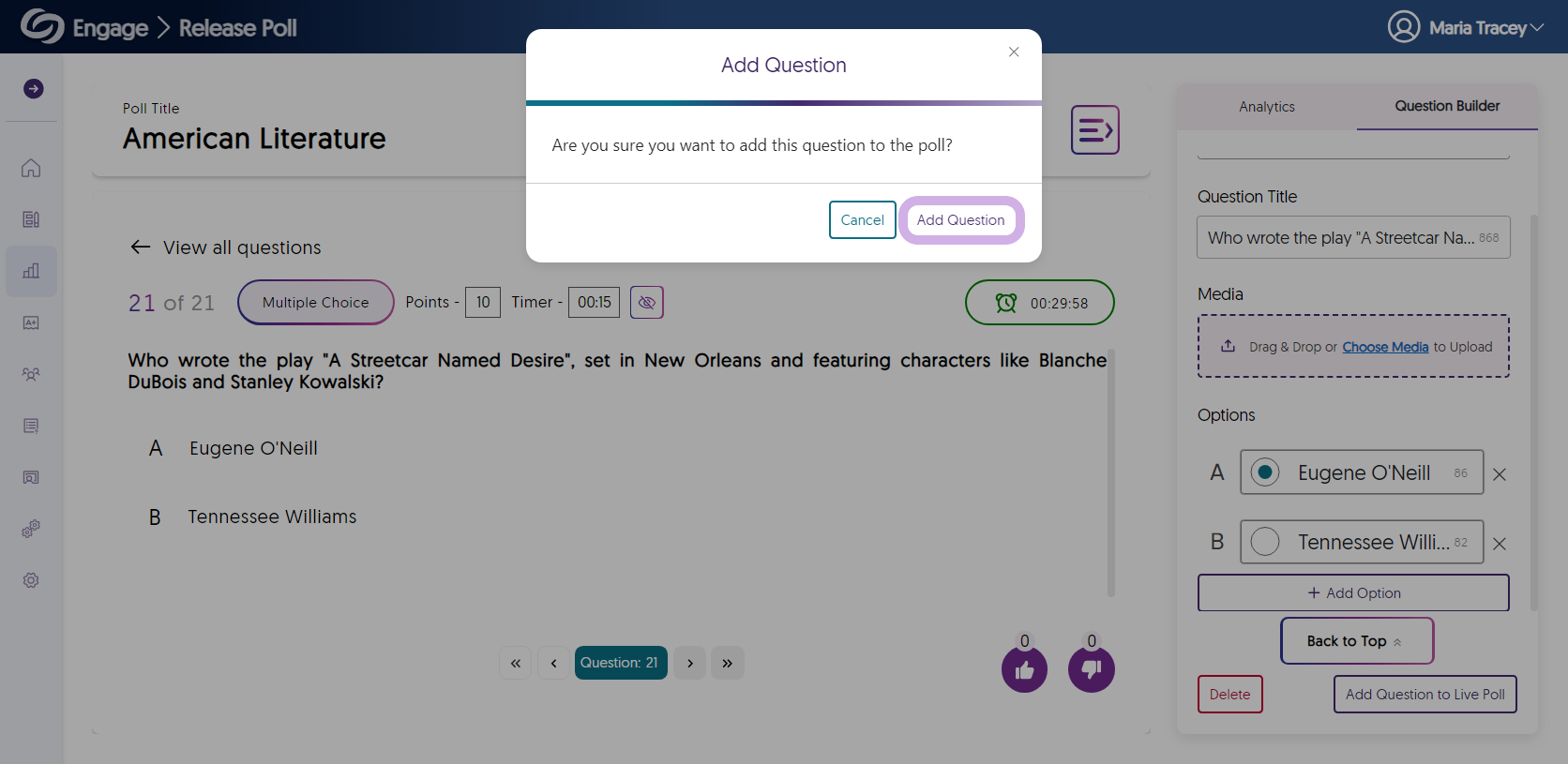The height and width of the screenshot is (764, 1568).
Task: Click the panel collapse icon beside poll title
Action: (1095, 130)
